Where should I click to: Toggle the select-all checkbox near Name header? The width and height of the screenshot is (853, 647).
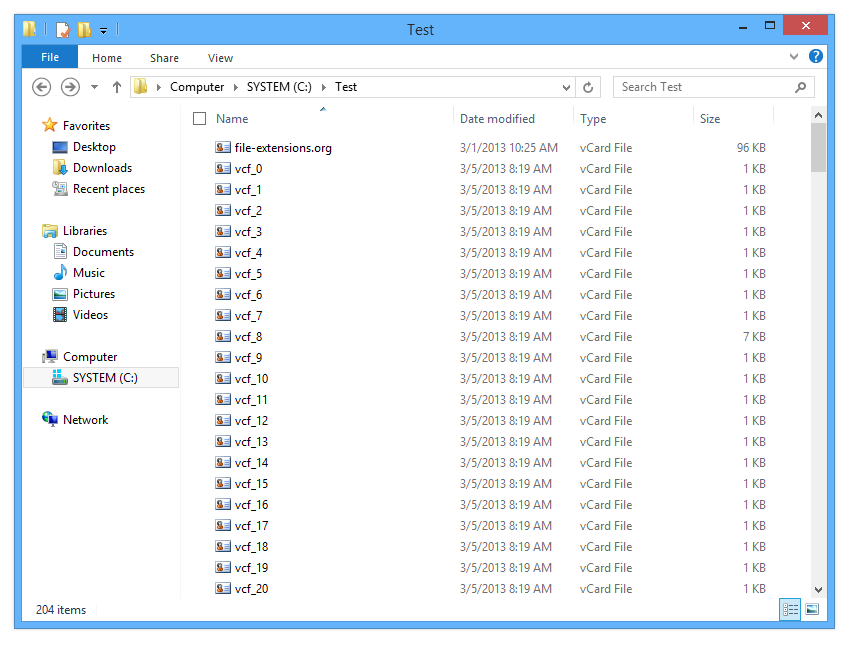[x=199, y=117]
